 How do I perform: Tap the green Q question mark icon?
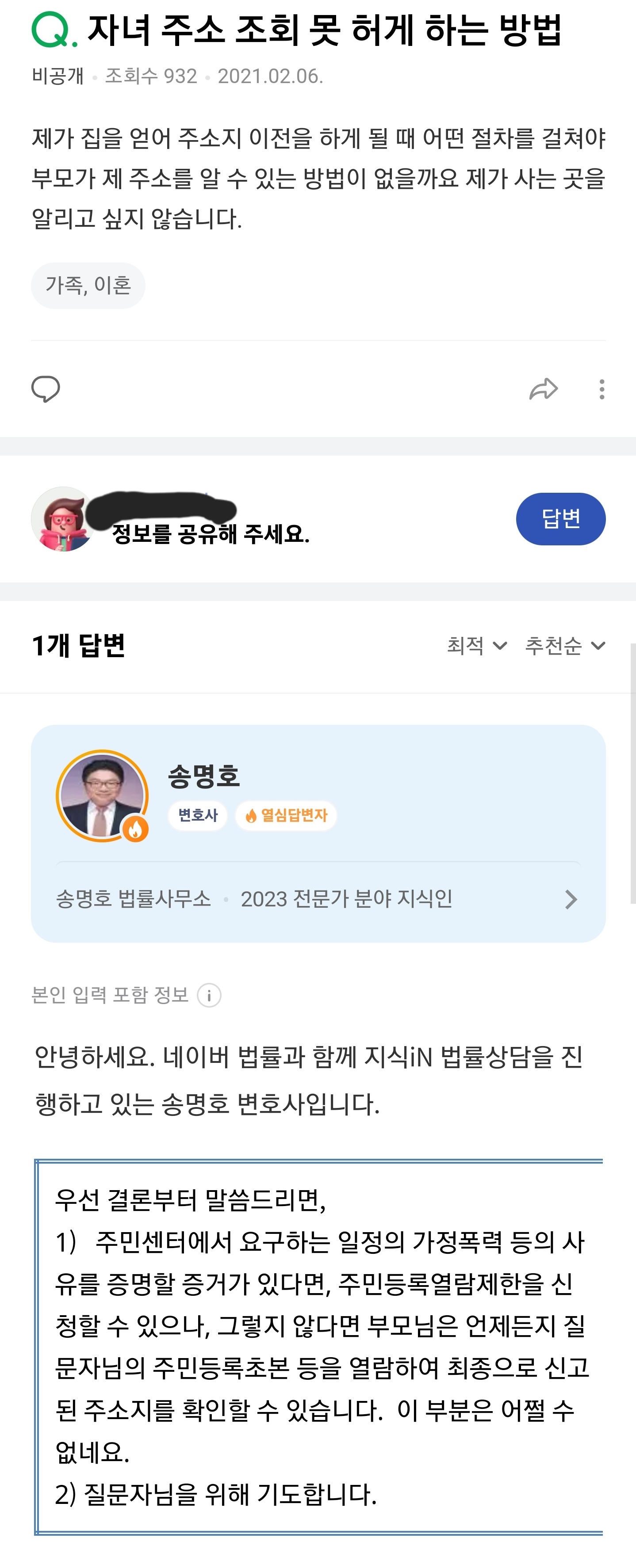point(54,31)
